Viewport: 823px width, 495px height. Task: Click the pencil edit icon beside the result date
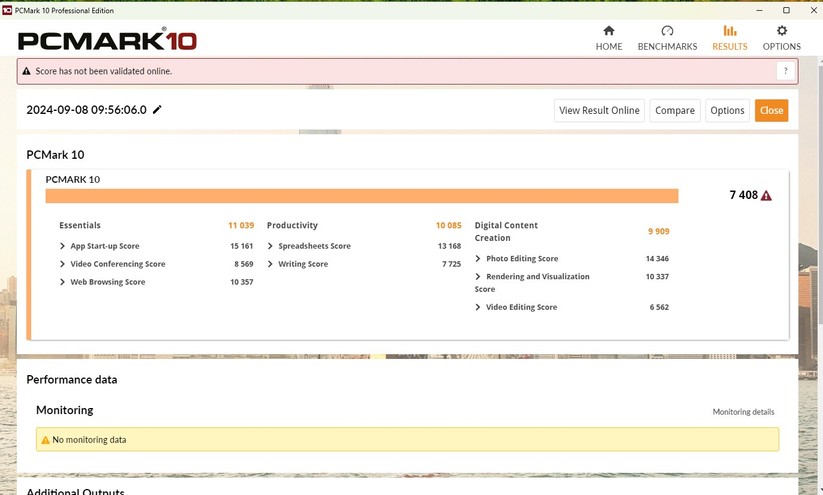pyautogui.click(x=157, y=110)
